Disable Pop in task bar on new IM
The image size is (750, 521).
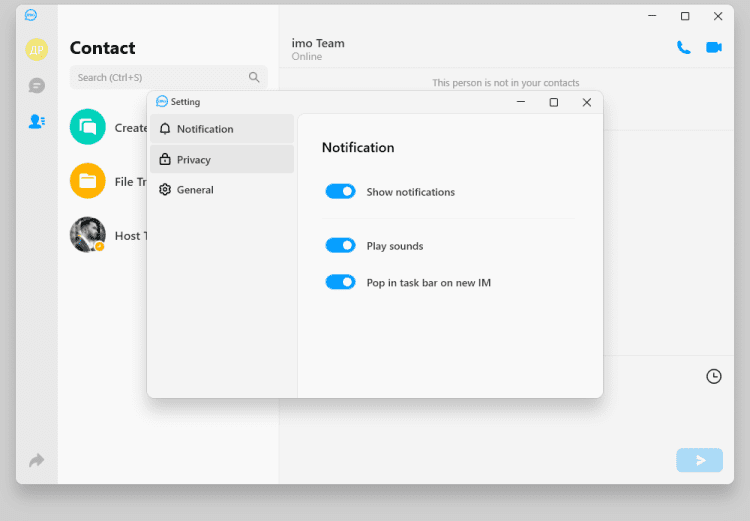[x=341, y=282]
